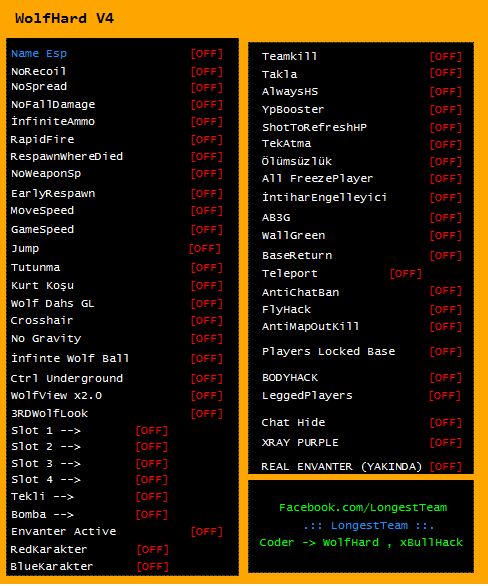488x586 pixels.
Task: Open the Facebook.com/LongestTeam link
Action: (363, 508)
